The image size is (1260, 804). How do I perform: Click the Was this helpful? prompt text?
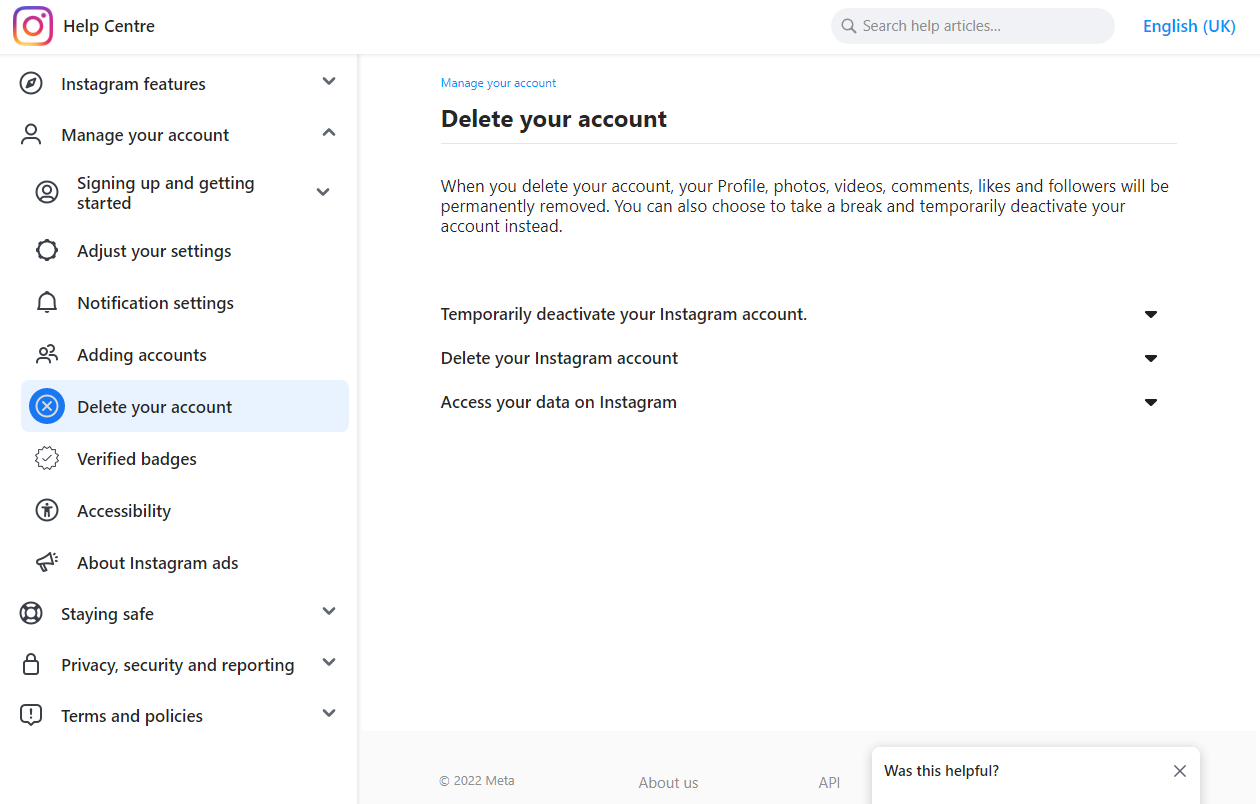coord(941,771)
